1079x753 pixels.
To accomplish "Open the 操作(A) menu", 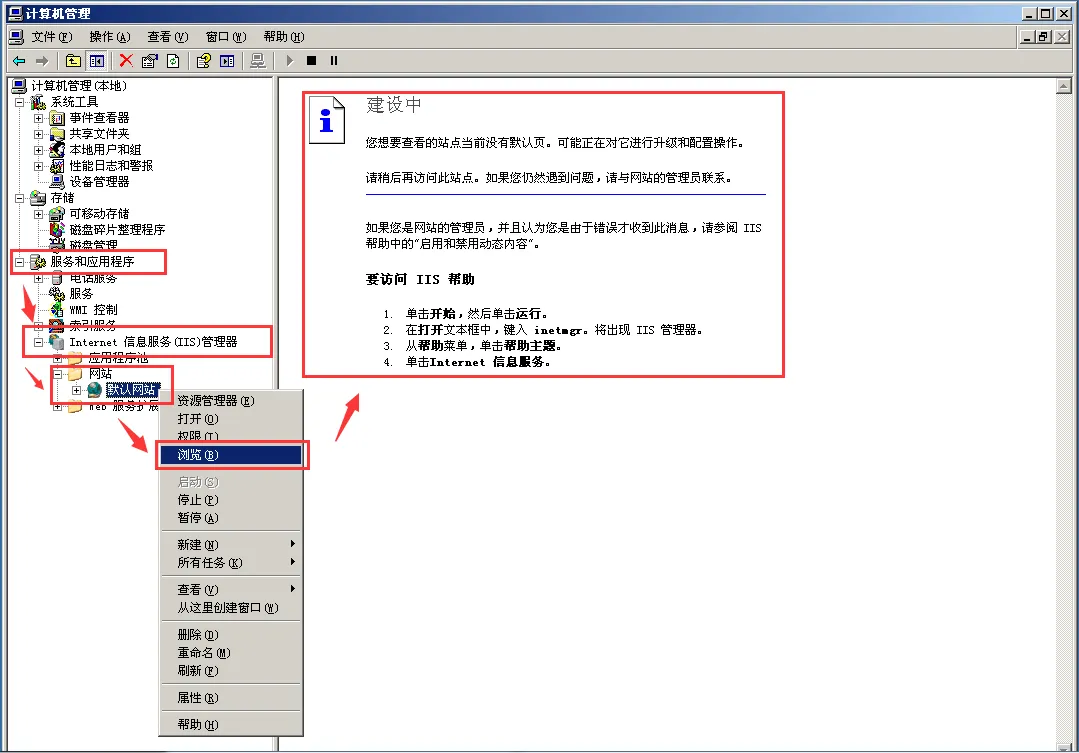I will click(x=109, y=37).
